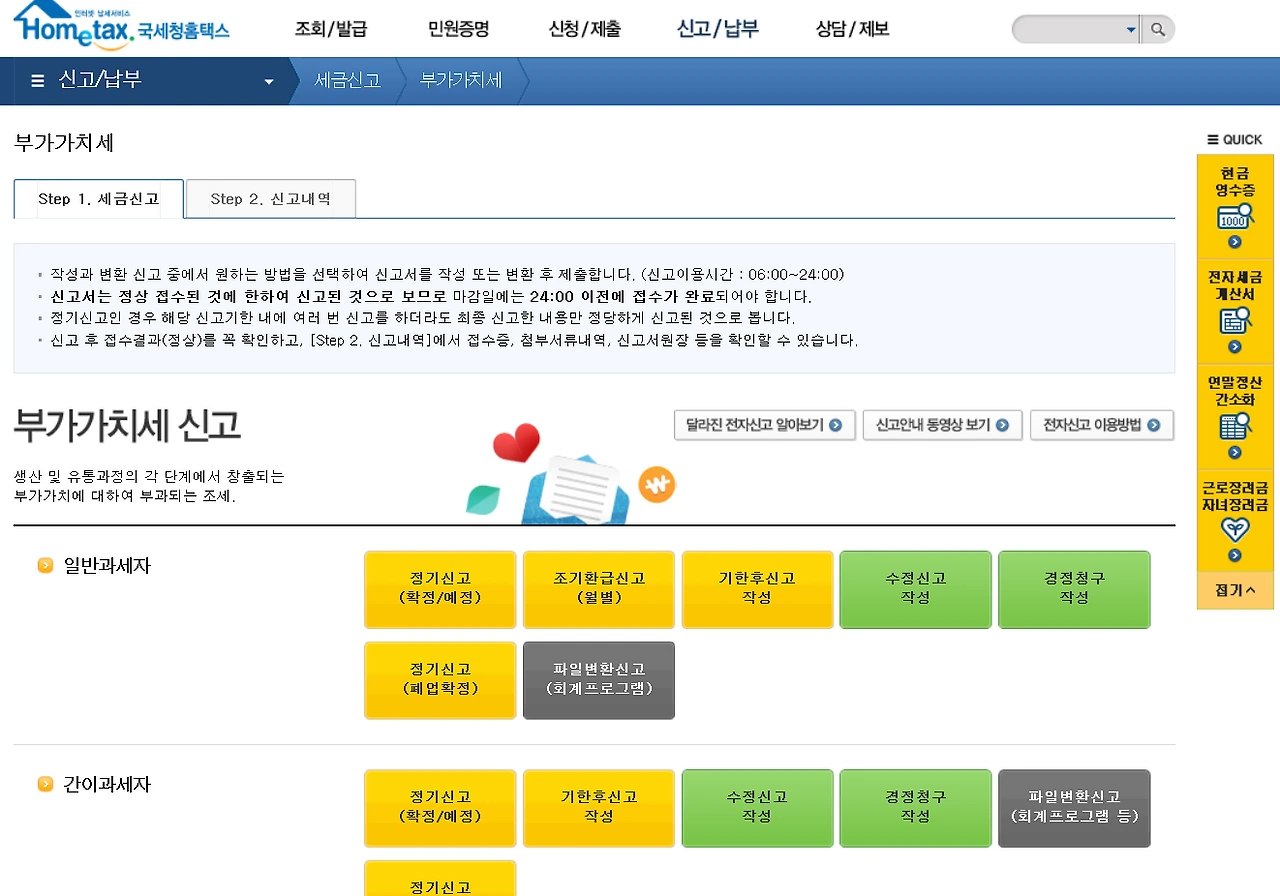Viewport: 1280px width, 896px height.
Task: Open the 상담/제보 menu
Action: click(852, 29)
